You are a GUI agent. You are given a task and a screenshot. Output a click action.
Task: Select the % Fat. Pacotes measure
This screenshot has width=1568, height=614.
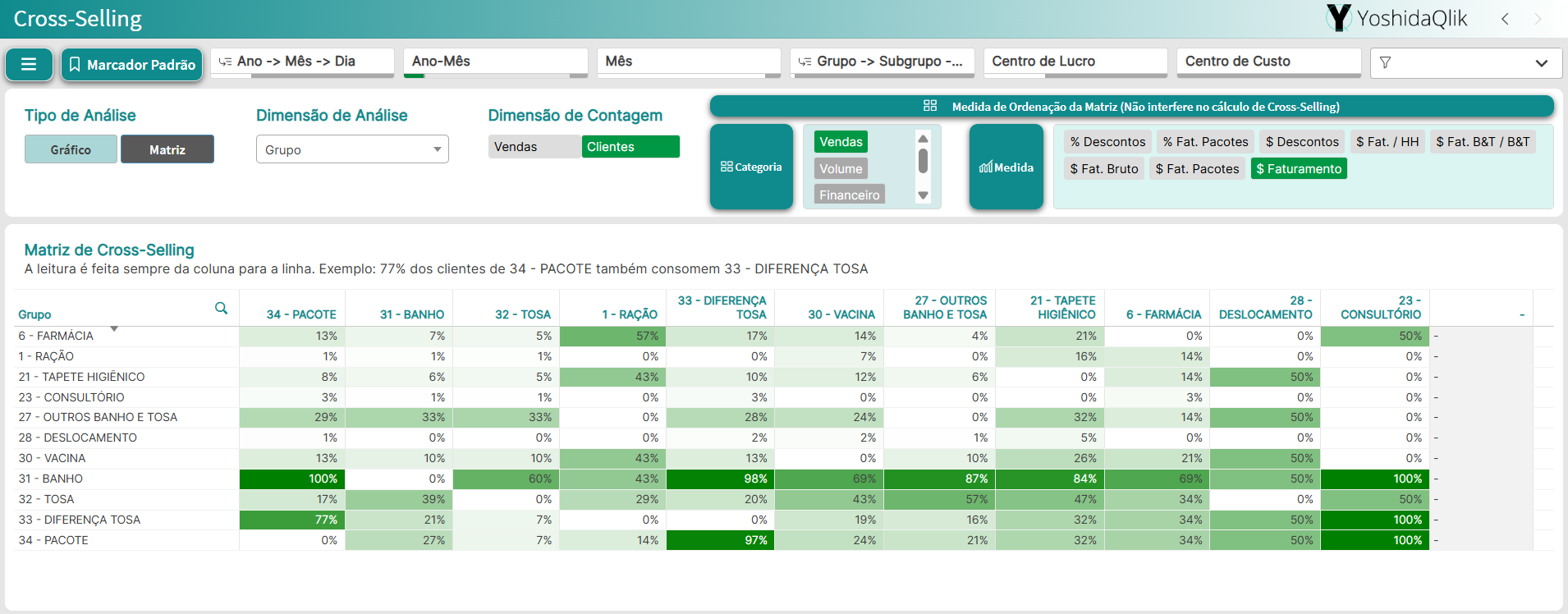tap(1206, 142)
